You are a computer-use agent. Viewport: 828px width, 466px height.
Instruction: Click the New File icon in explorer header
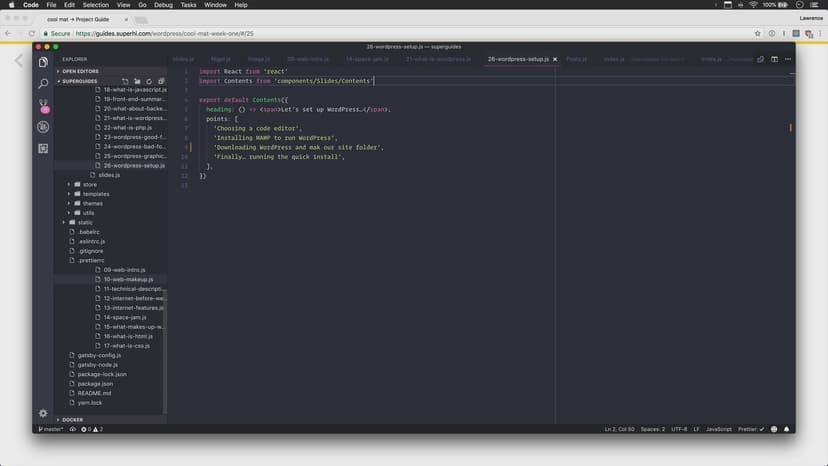(x=124, y=81)
